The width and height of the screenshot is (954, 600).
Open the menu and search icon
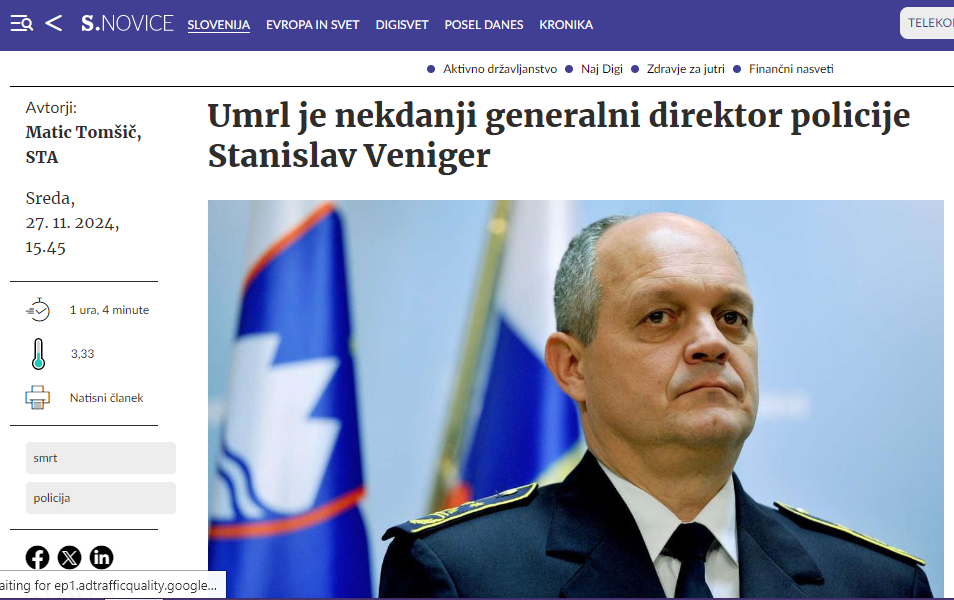point(22,24)
